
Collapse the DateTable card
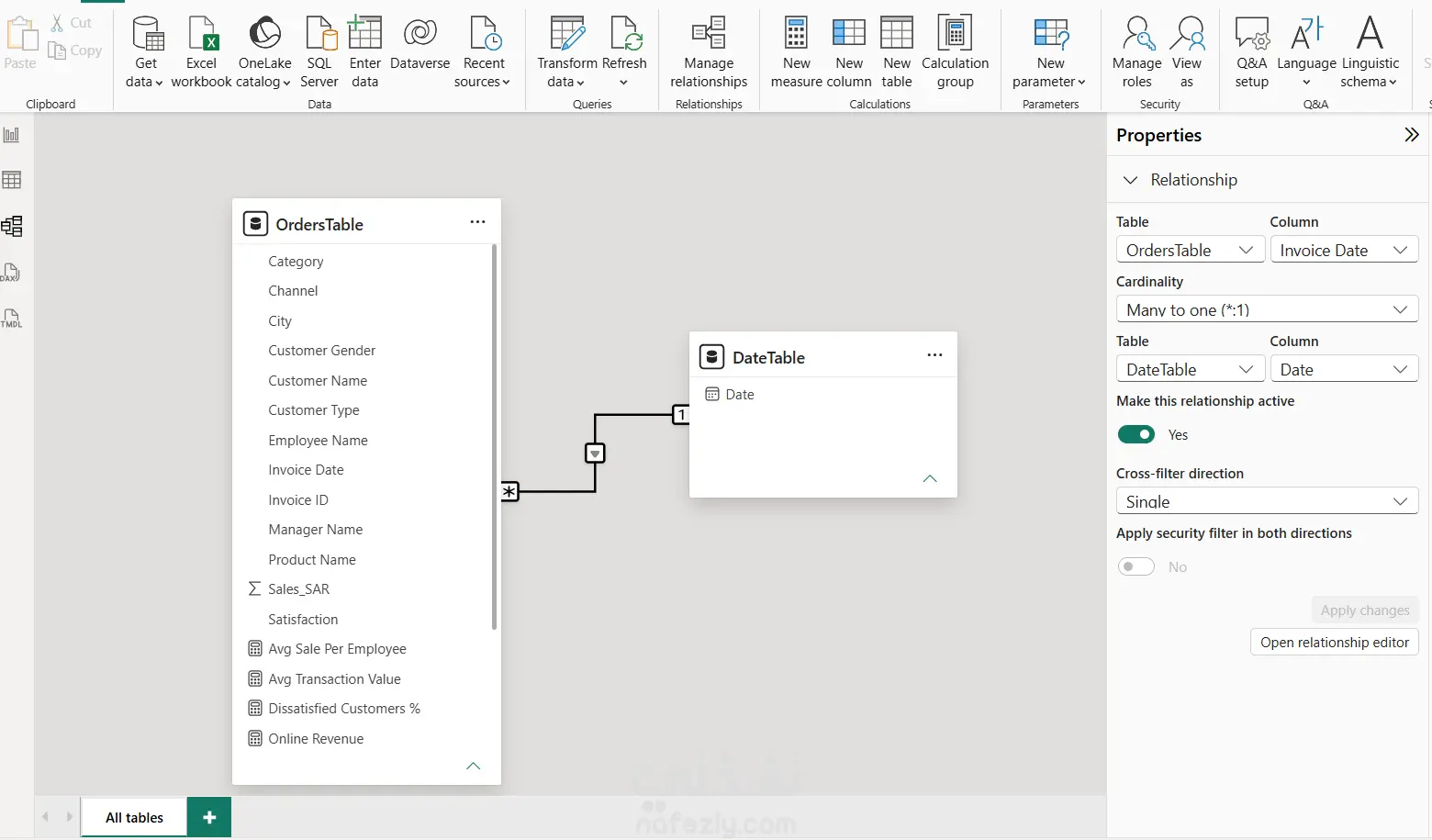[929, 478]
